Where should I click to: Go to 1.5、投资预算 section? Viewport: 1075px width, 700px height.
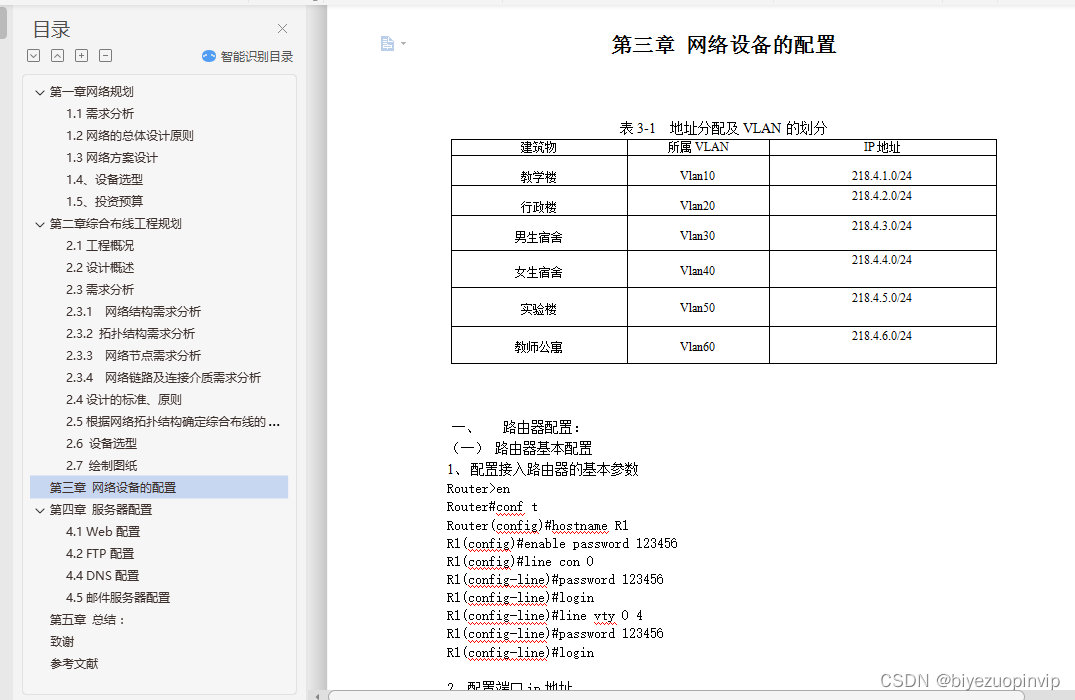[104, 202]
